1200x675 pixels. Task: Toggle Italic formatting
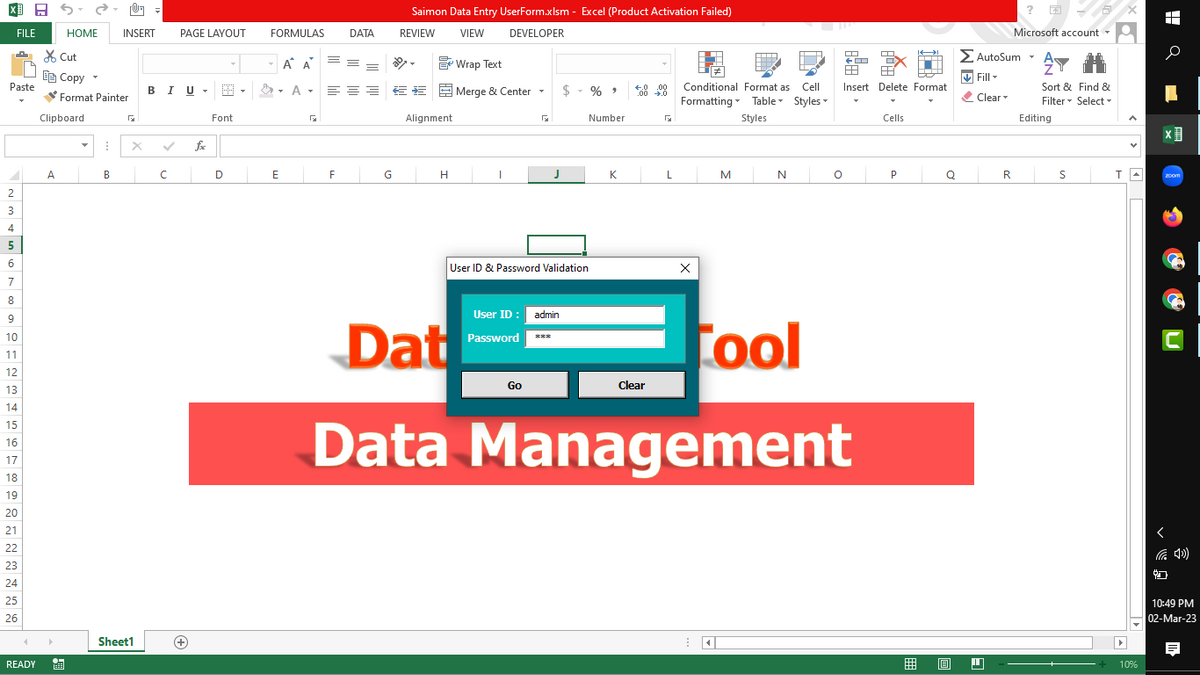[x=169, y=91]
